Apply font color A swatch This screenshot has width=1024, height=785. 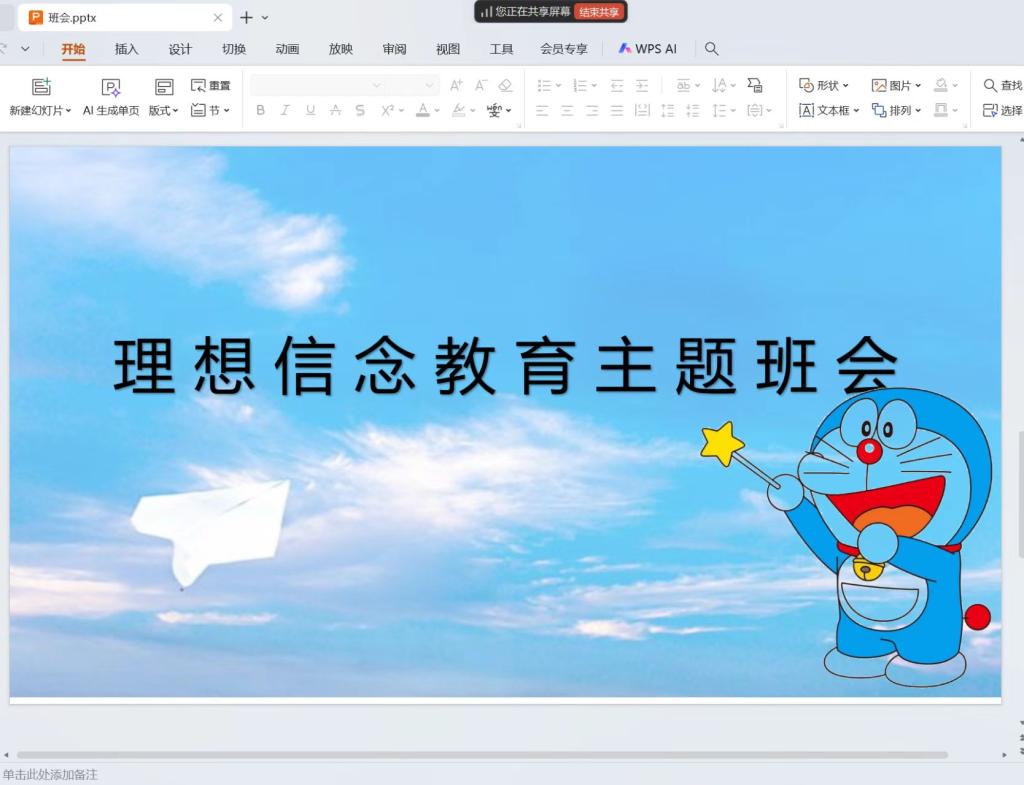click(x=423, y=110)
